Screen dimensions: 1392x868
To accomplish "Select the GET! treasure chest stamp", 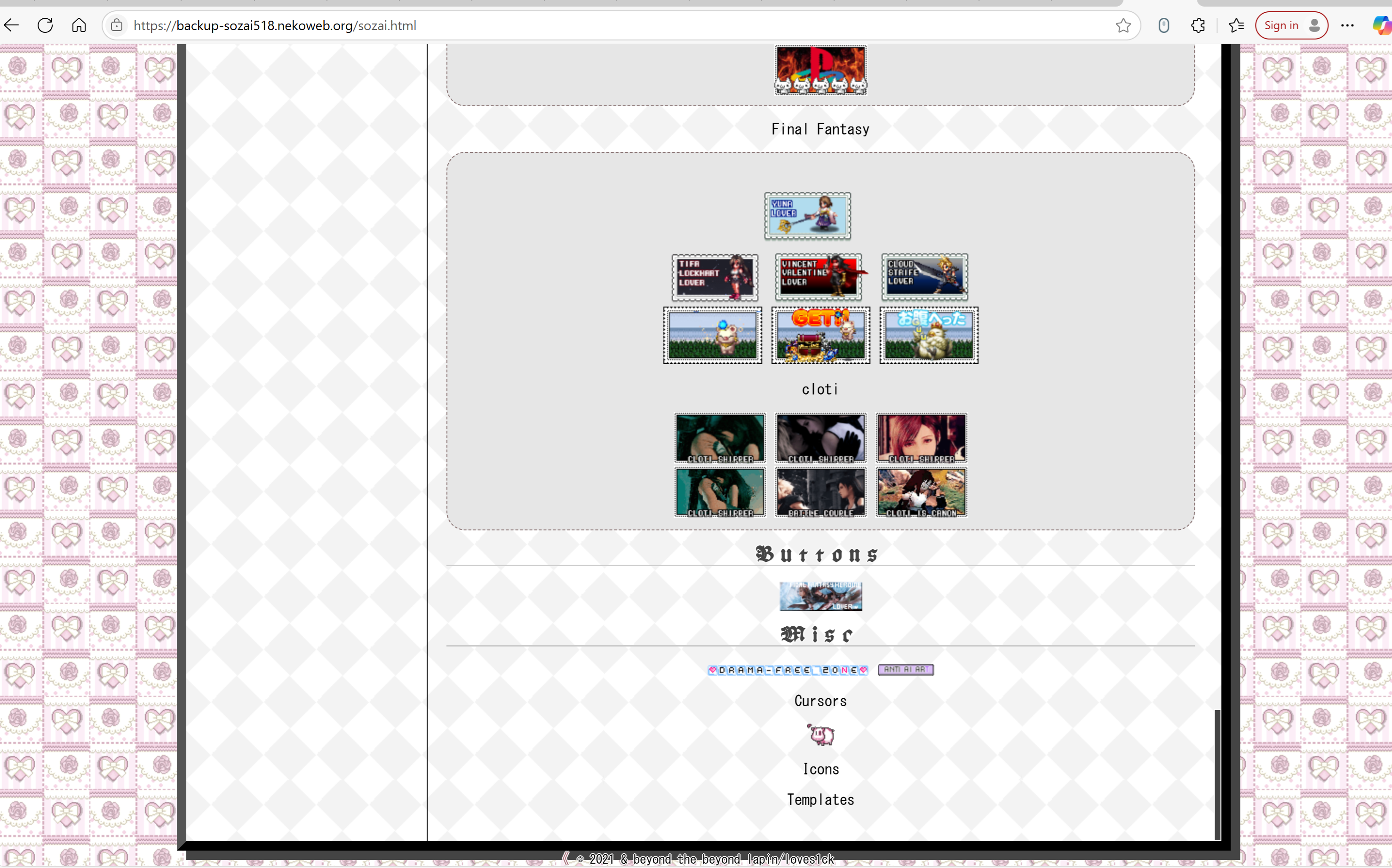I will click(x=820, y=335).
